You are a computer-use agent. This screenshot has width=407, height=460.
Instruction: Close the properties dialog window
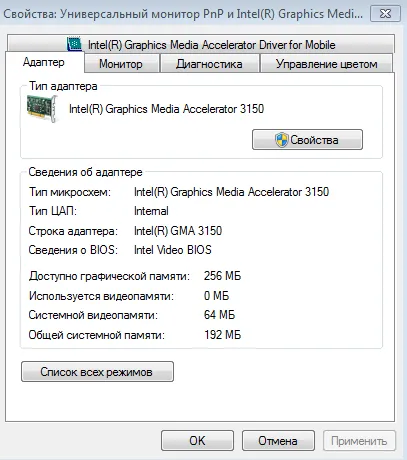(x=385, y=14)
